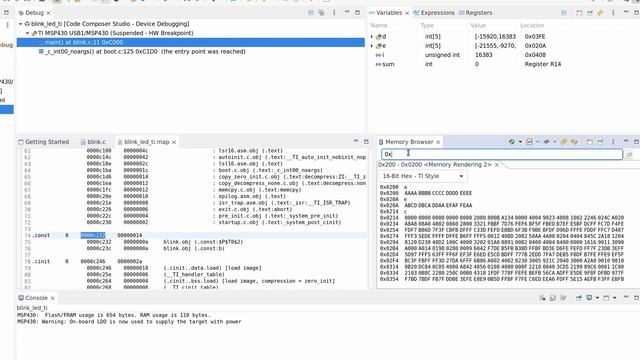Click the second yellow icon in Memory Browser toolbar

point(574,142)
